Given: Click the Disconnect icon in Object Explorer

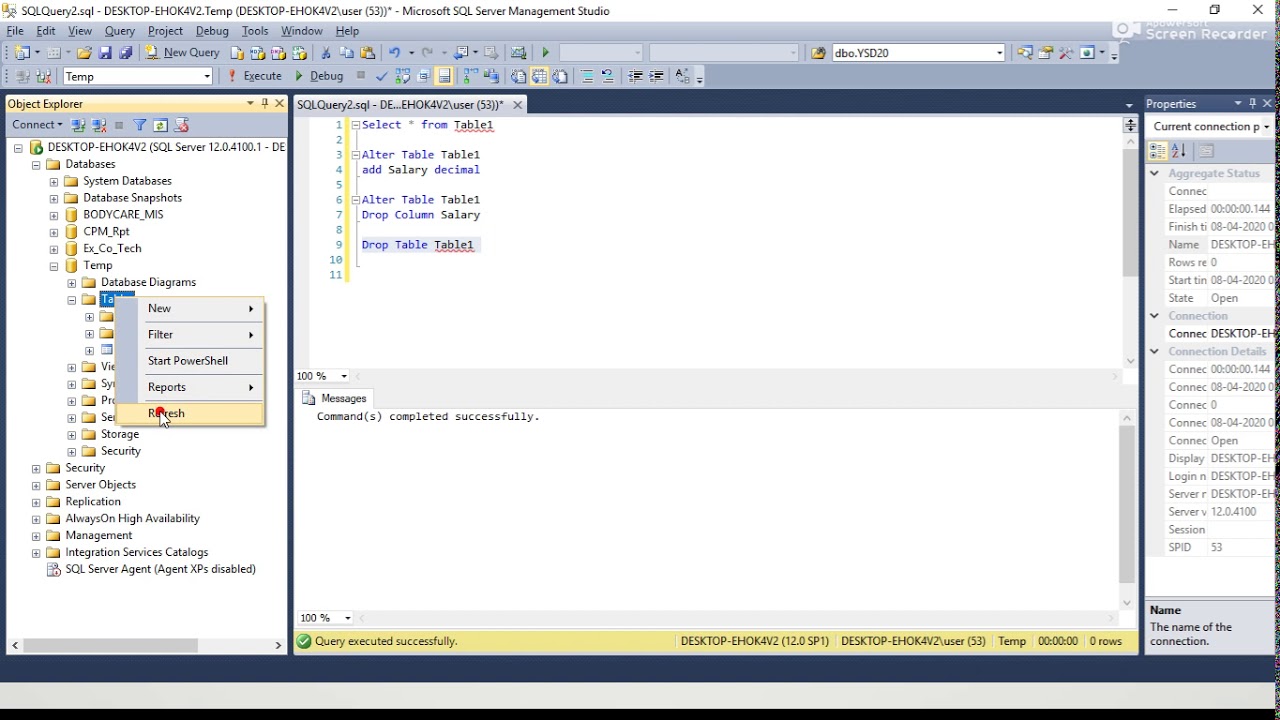Looking at the screenshot, I should [x=99, y=125].
